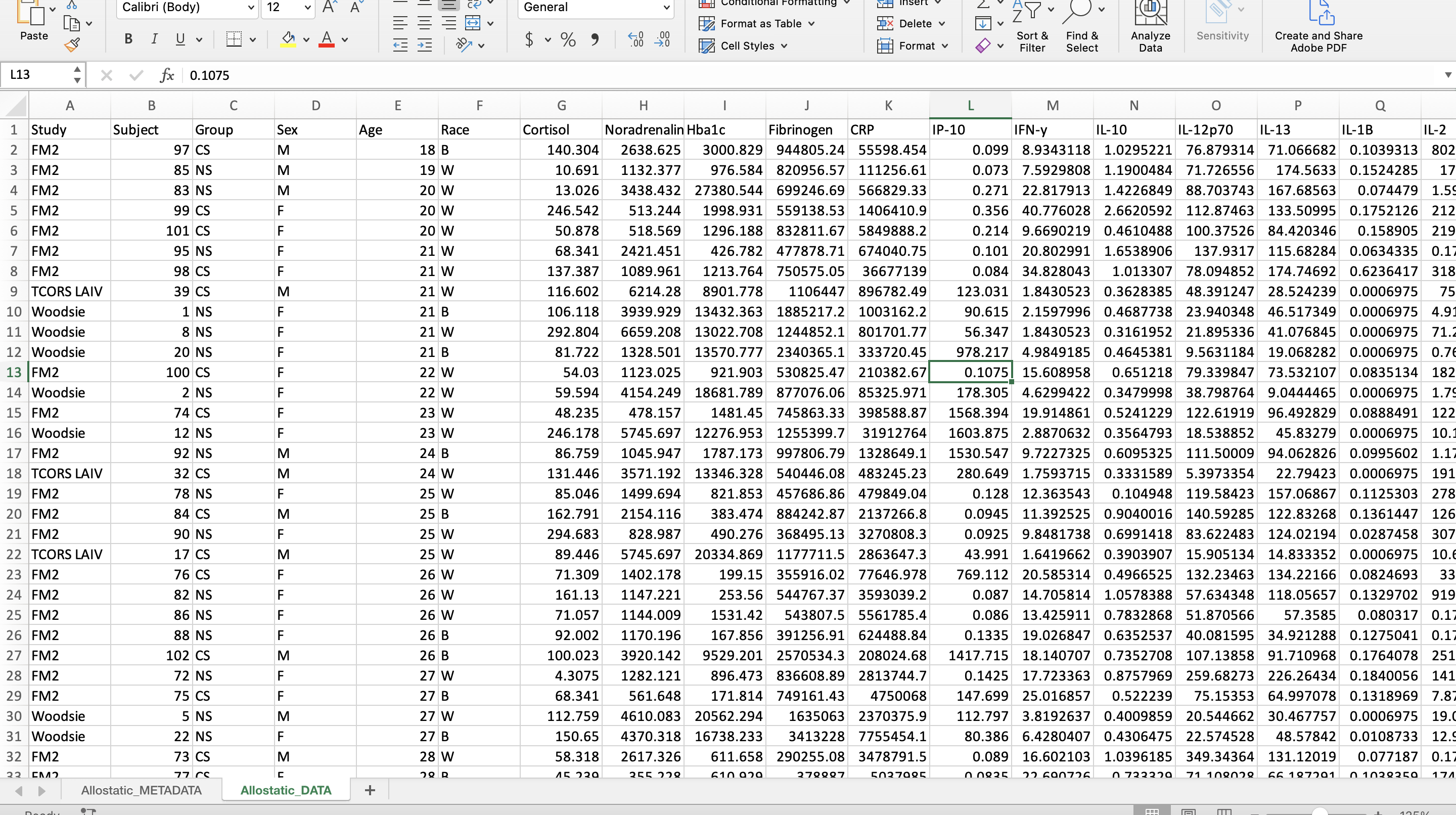The image size is (1456, 815).
Task: Toggle italic formatting
Action: pos(154,39)
